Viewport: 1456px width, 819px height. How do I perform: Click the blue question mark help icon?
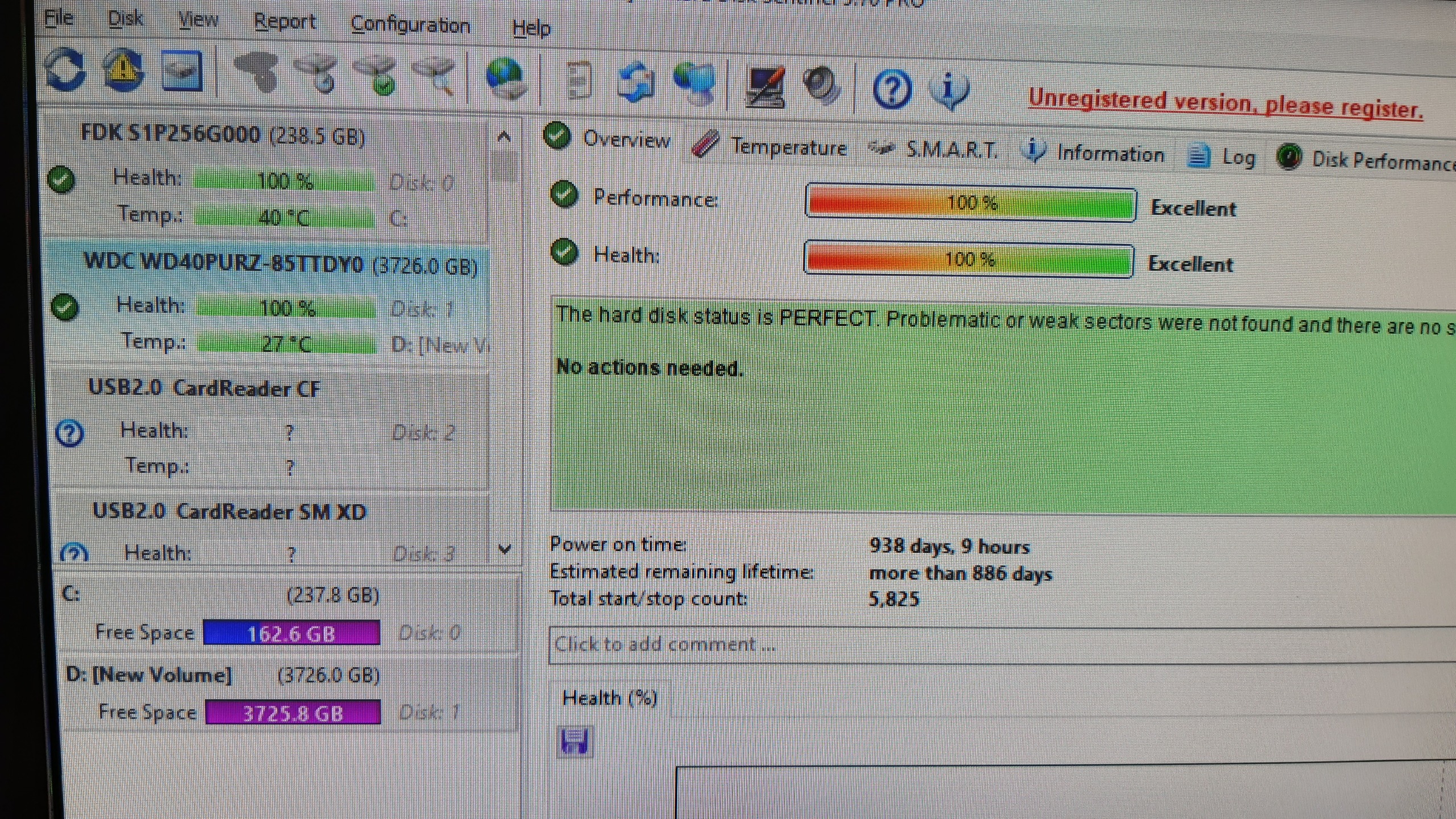[x=891, y=89]
